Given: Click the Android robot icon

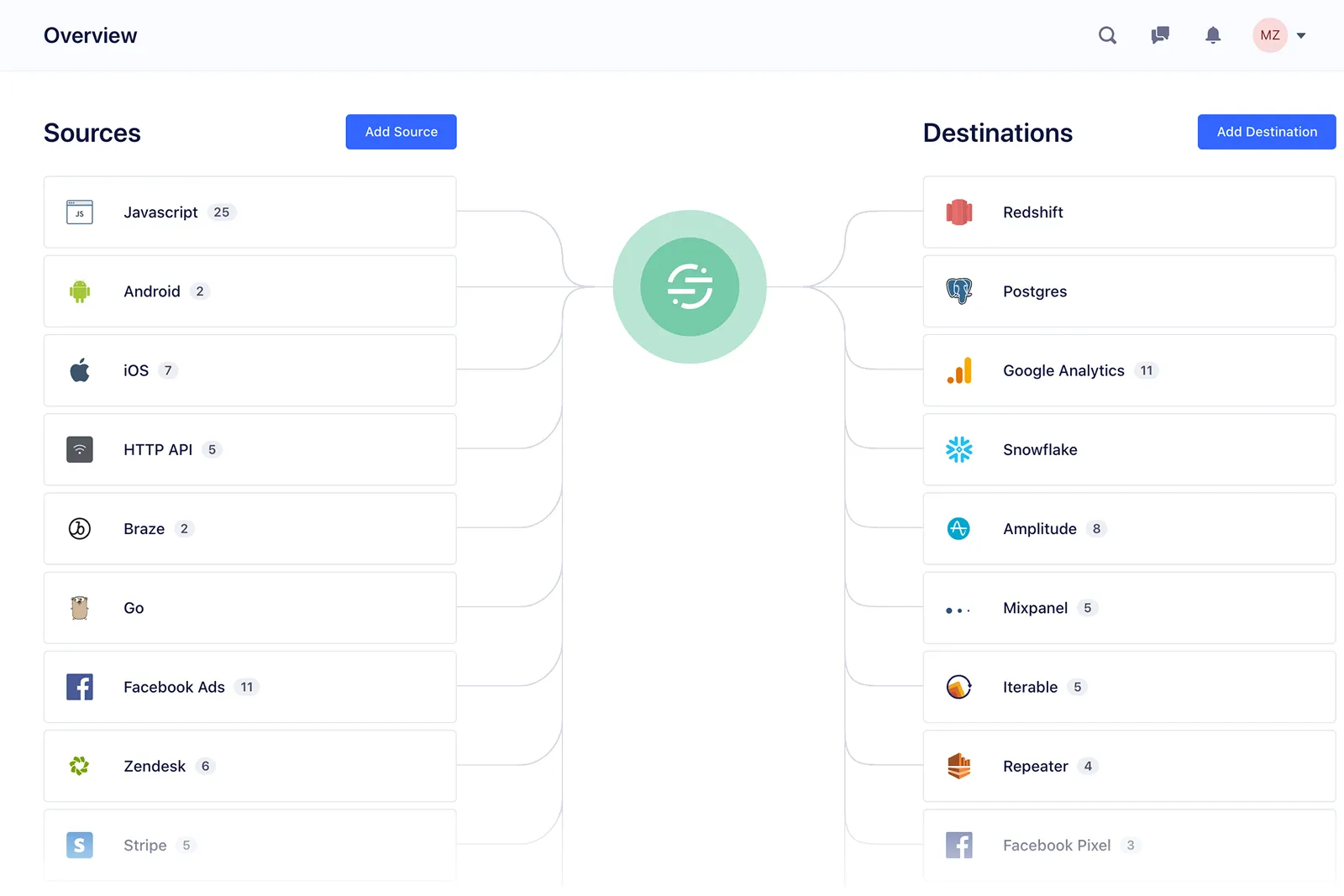Looking at the screenshot, I should (x=80, y=291).
